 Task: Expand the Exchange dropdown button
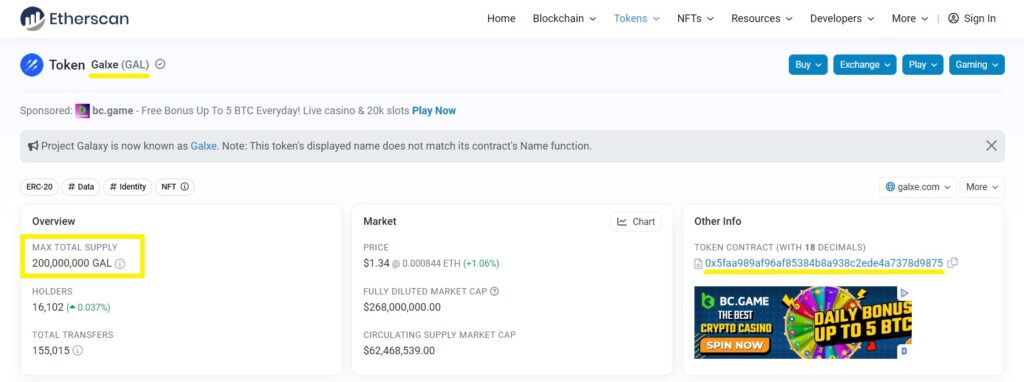[x=865, y=65]
